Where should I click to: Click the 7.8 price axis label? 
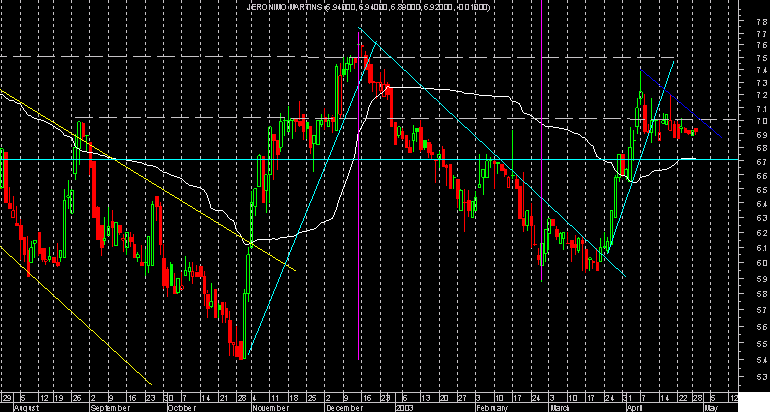pos(762,22)
